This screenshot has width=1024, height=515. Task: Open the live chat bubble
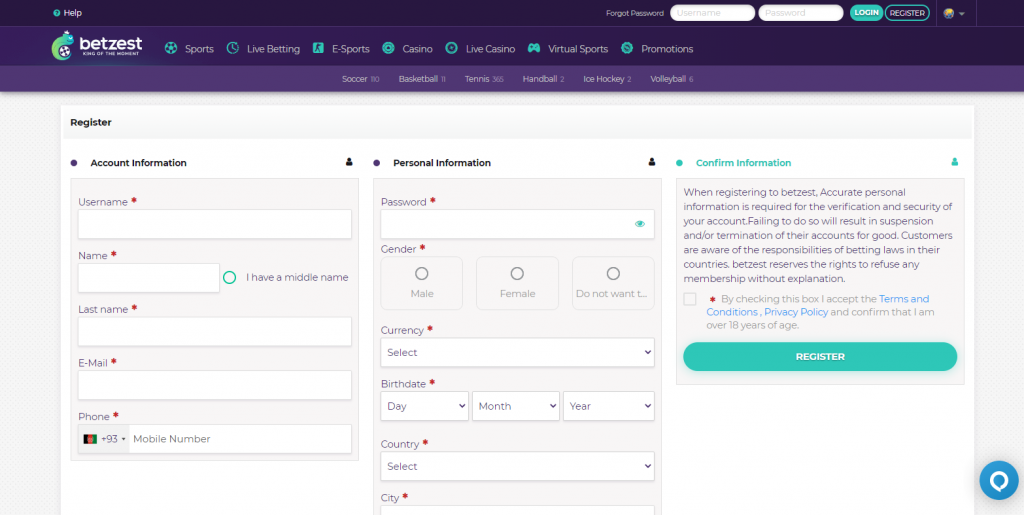999,480
